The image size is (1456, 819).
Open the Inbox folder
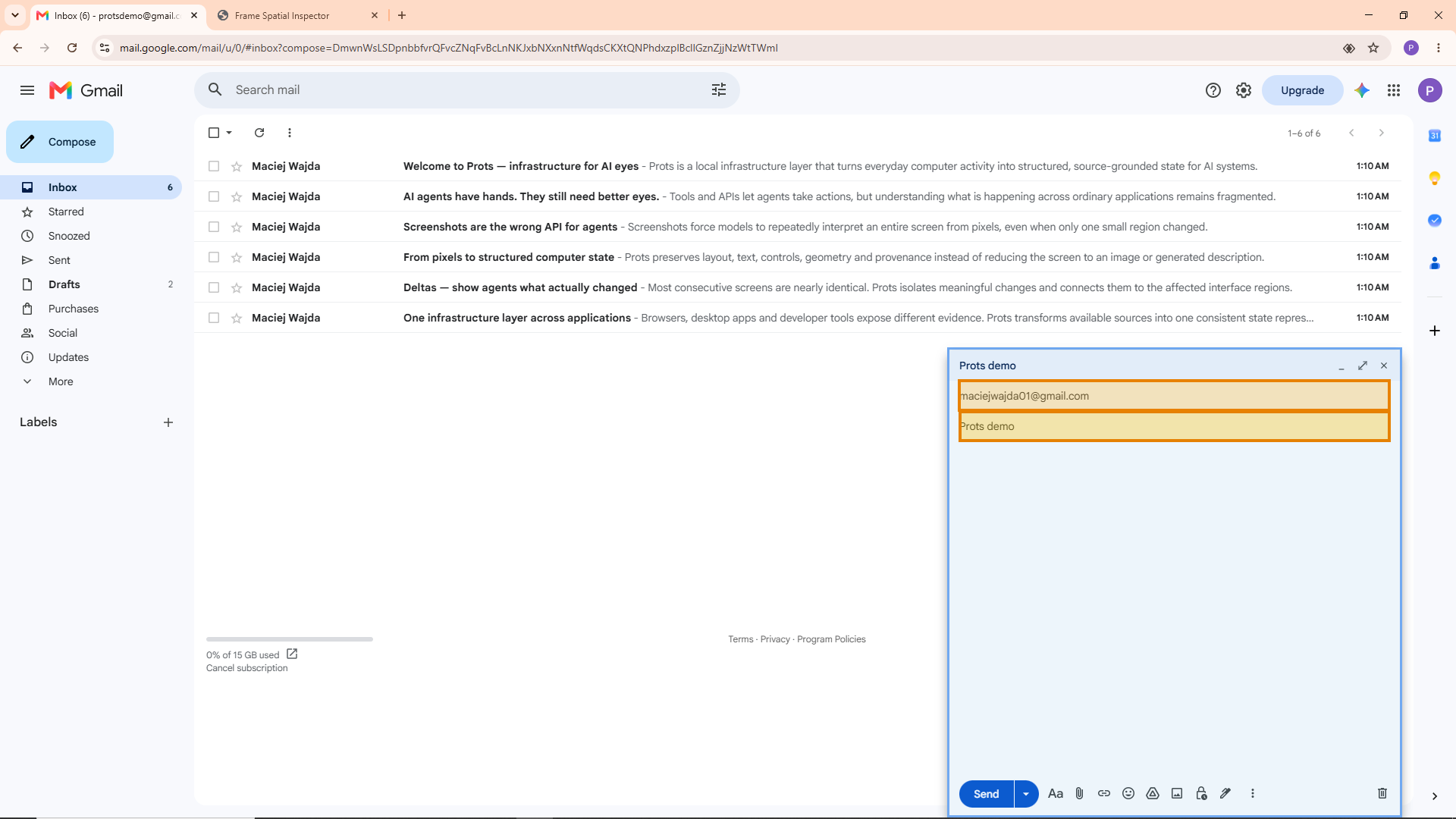pyautogui.click(x=91, y=187)
